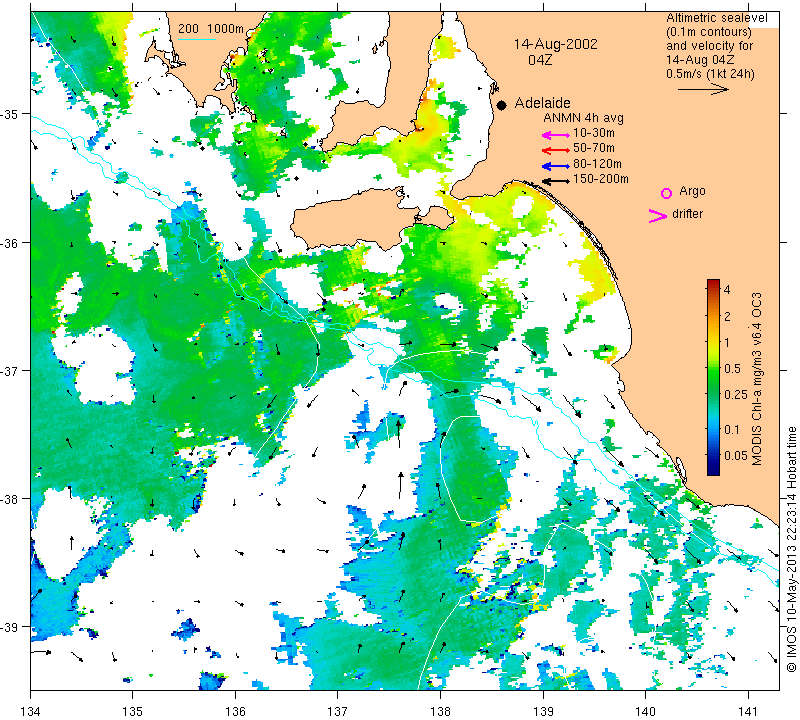Click the latitude axis label '-36'

pos(10,242)
